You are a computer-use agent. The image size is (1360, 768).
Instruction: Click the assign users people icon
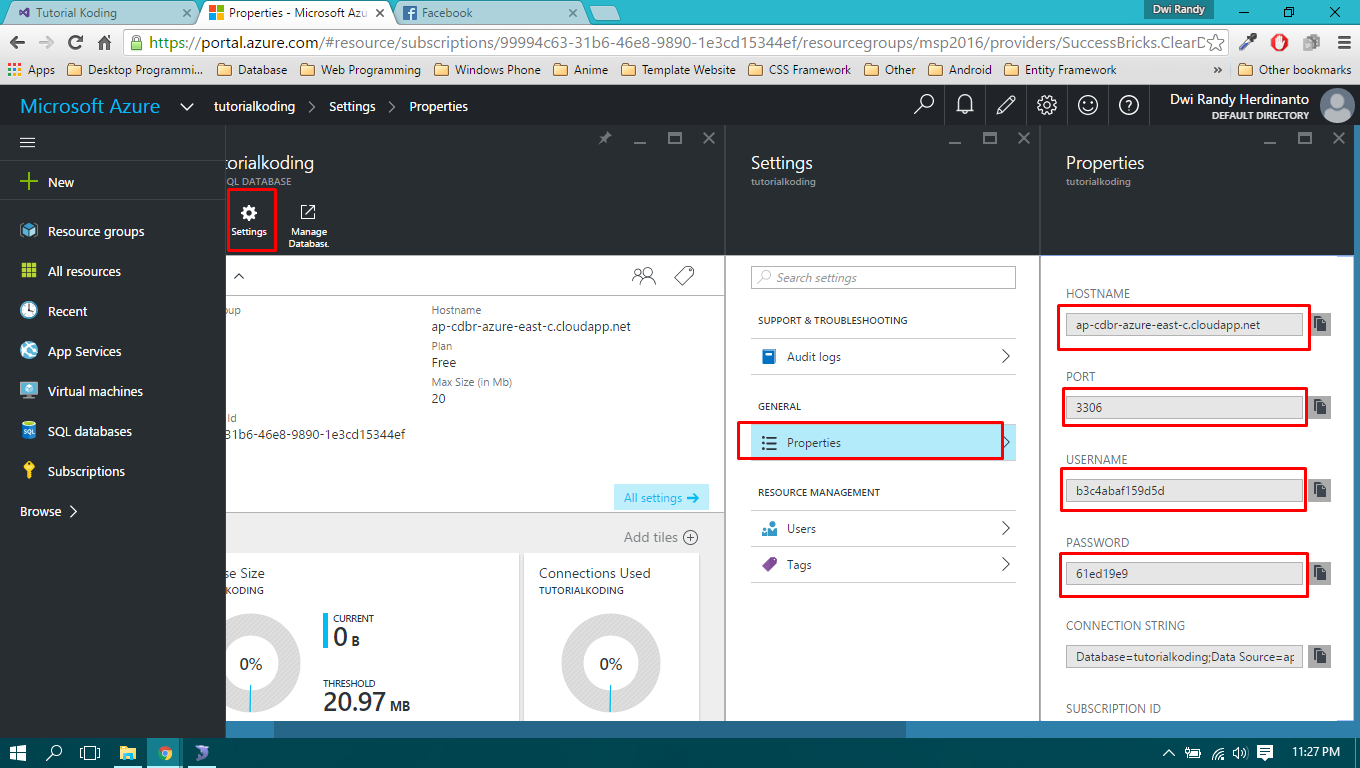coord(644,275)
